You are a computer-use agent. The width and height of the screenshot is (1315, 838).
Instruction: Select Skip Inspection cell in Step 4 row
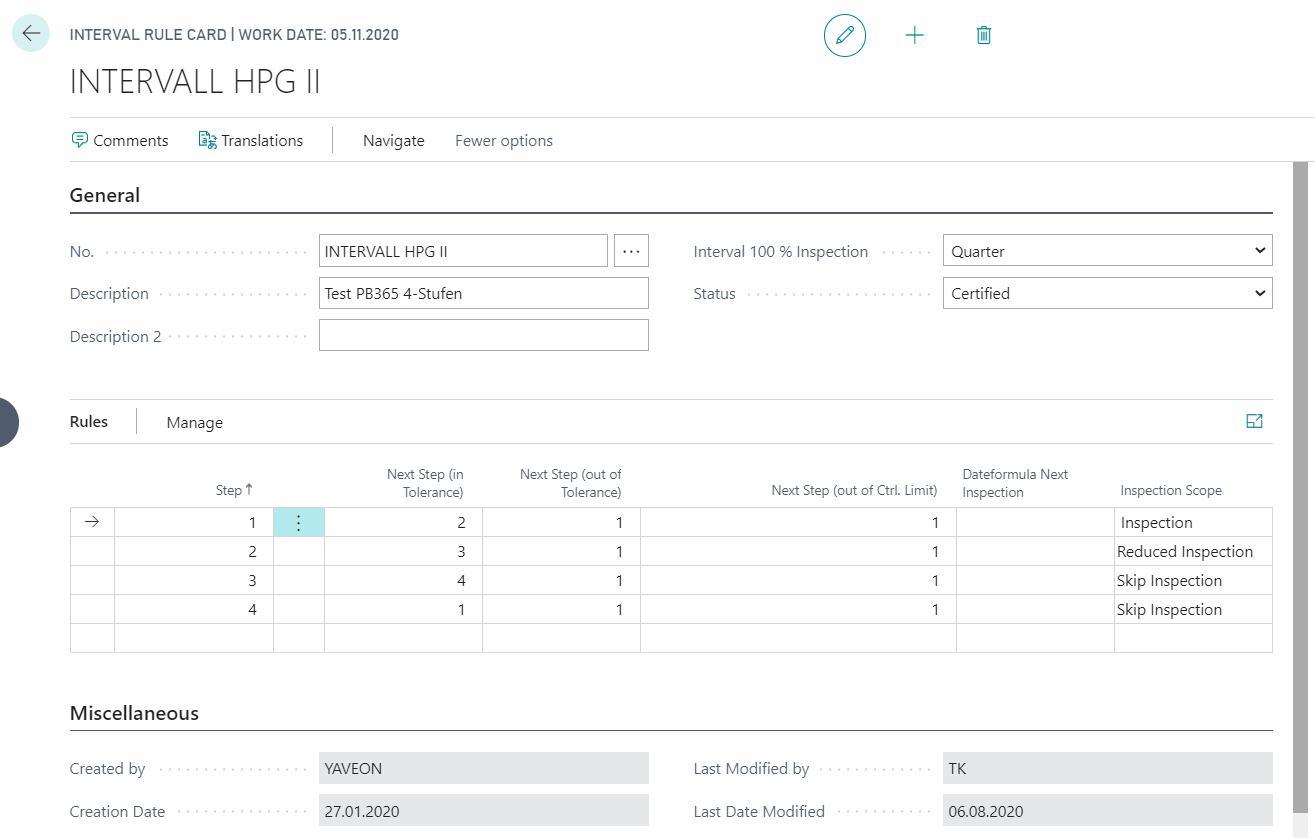tap(1193, 609)
